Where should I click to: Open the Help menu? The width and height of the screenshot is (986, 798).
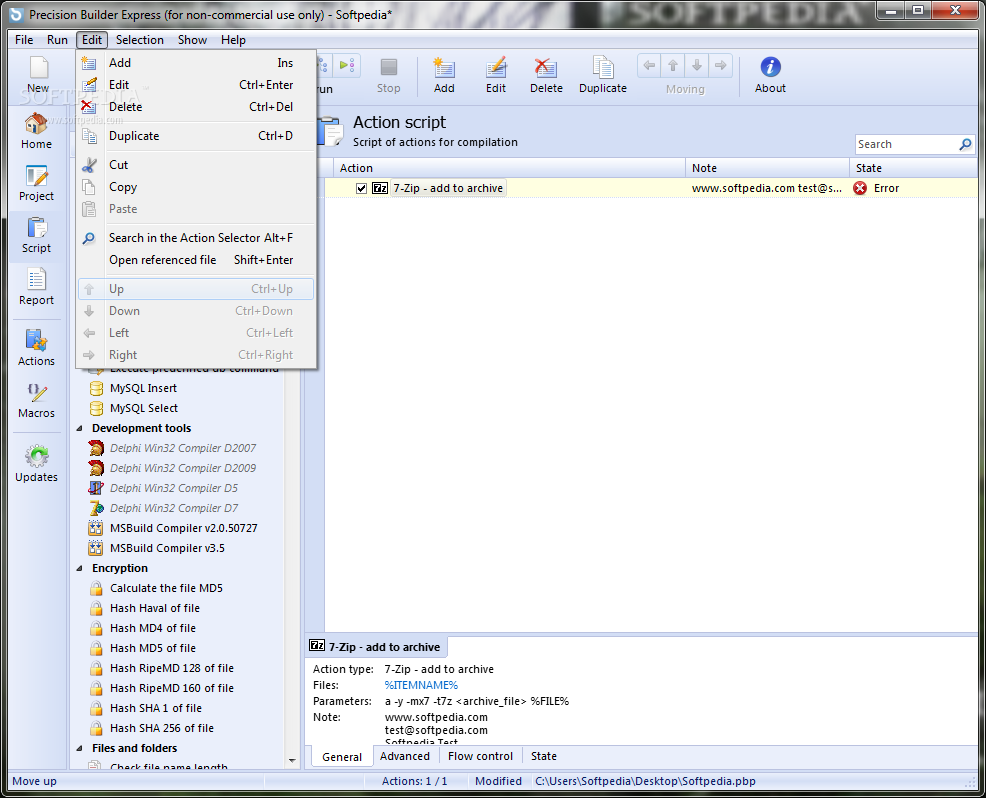click(x=233, y=40)
